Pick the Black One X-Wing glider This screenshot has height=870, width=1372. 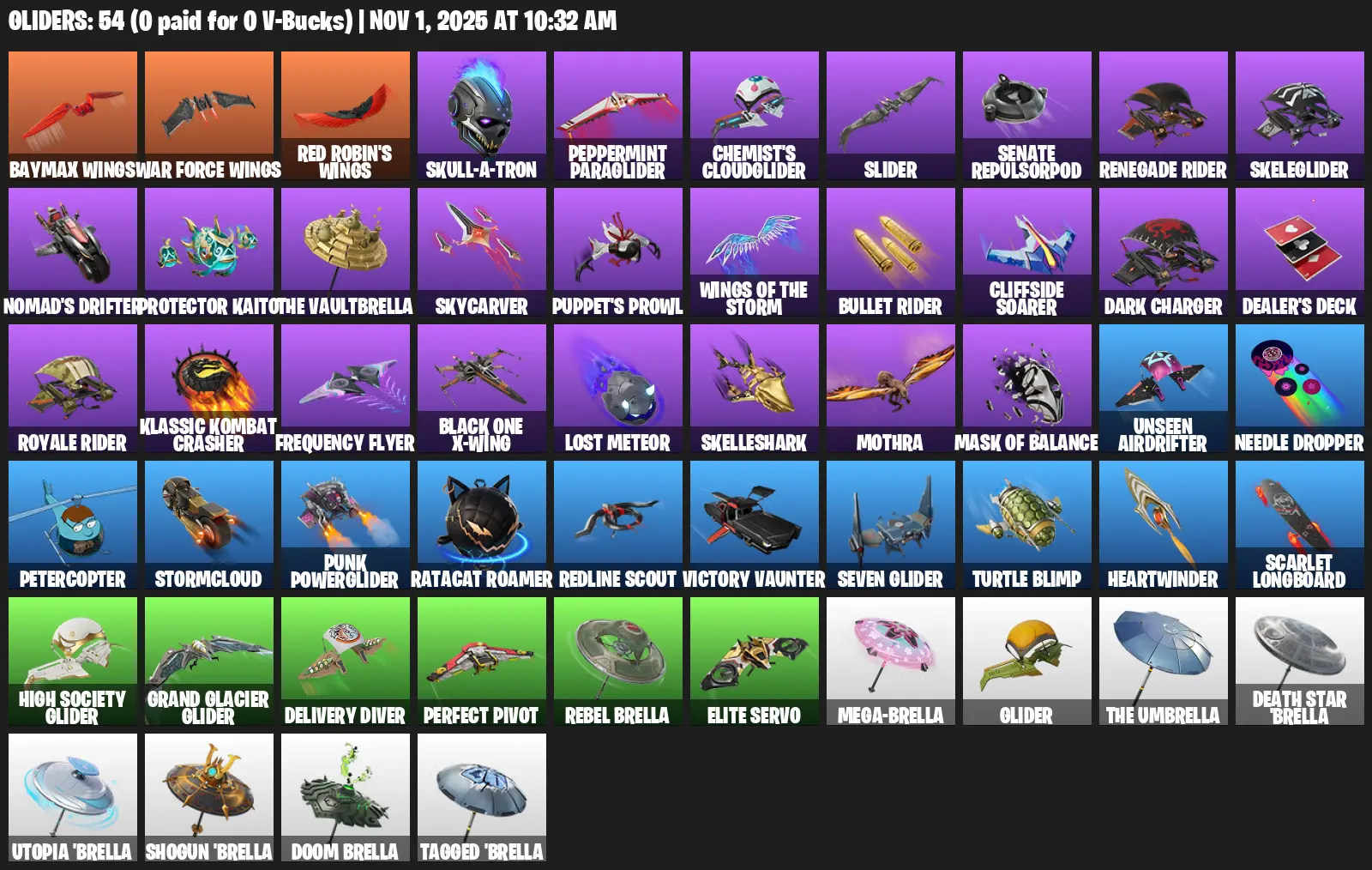click(x=482, y=389)
